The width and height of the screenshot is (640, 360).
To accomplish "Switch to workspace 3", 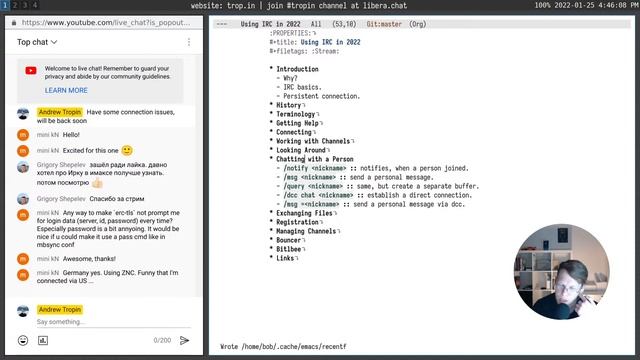I will [x=25, y=5].
